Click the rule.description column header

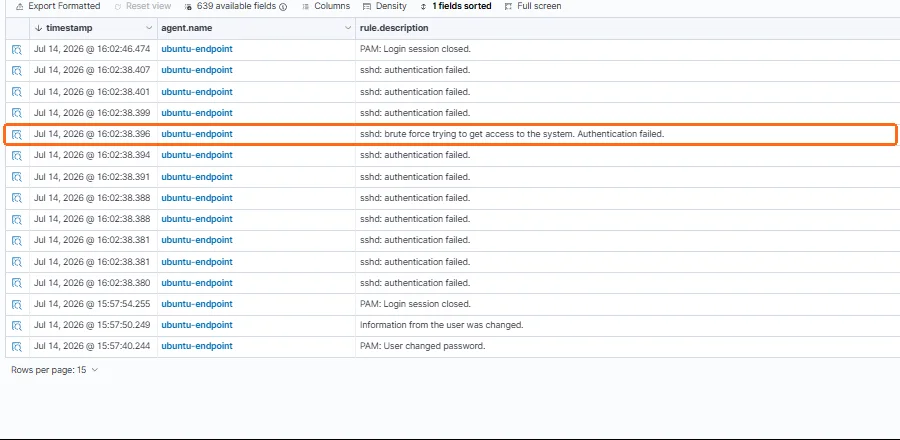tap(394, 28)
